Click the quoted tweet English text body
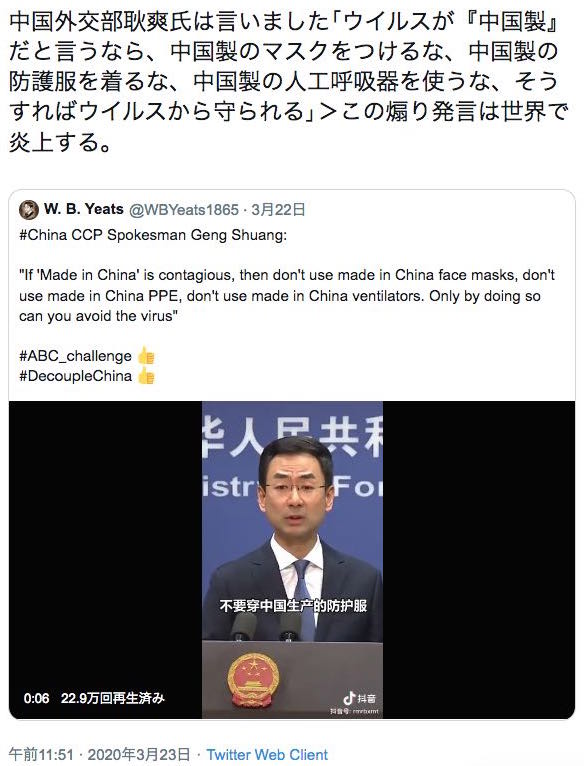This screenshot has height=766, width=584. coord(287,295)
